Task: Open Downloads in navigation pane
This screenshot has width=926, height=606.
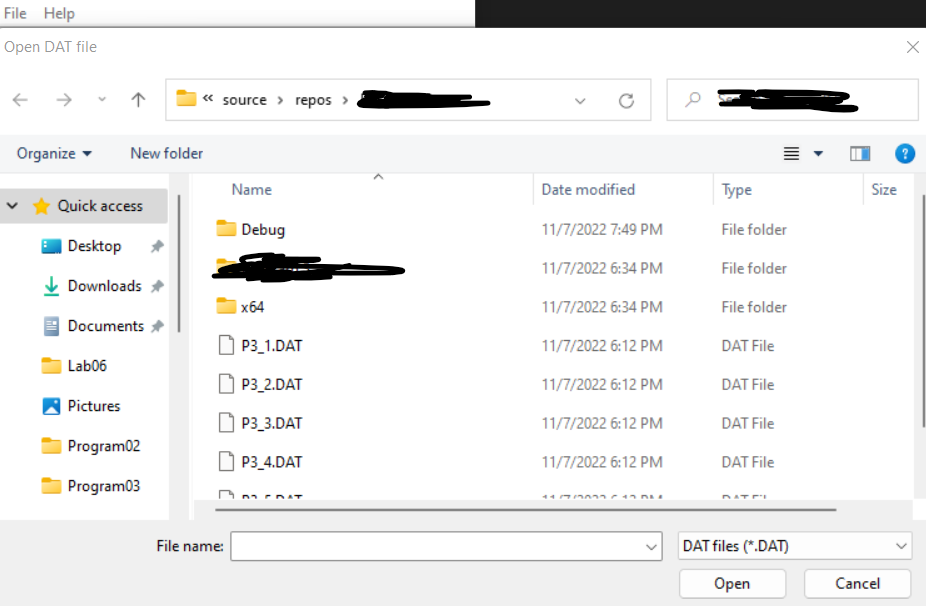Action: pyautogui.click(x=105, y=286)
